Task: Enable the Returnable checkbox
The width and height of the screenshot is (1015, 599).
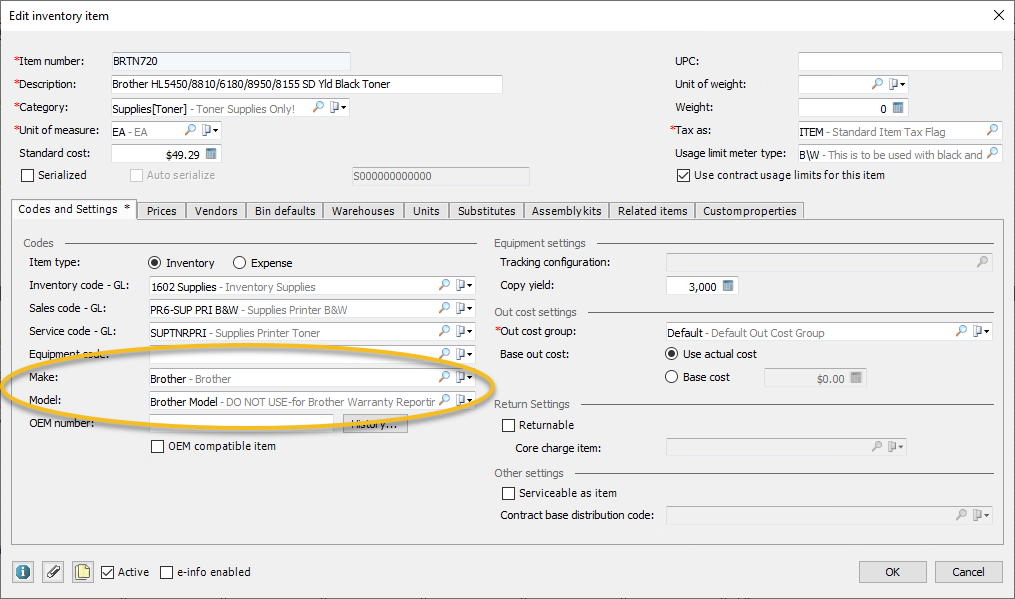Action: pyautogui.click(x=509, y=425)
